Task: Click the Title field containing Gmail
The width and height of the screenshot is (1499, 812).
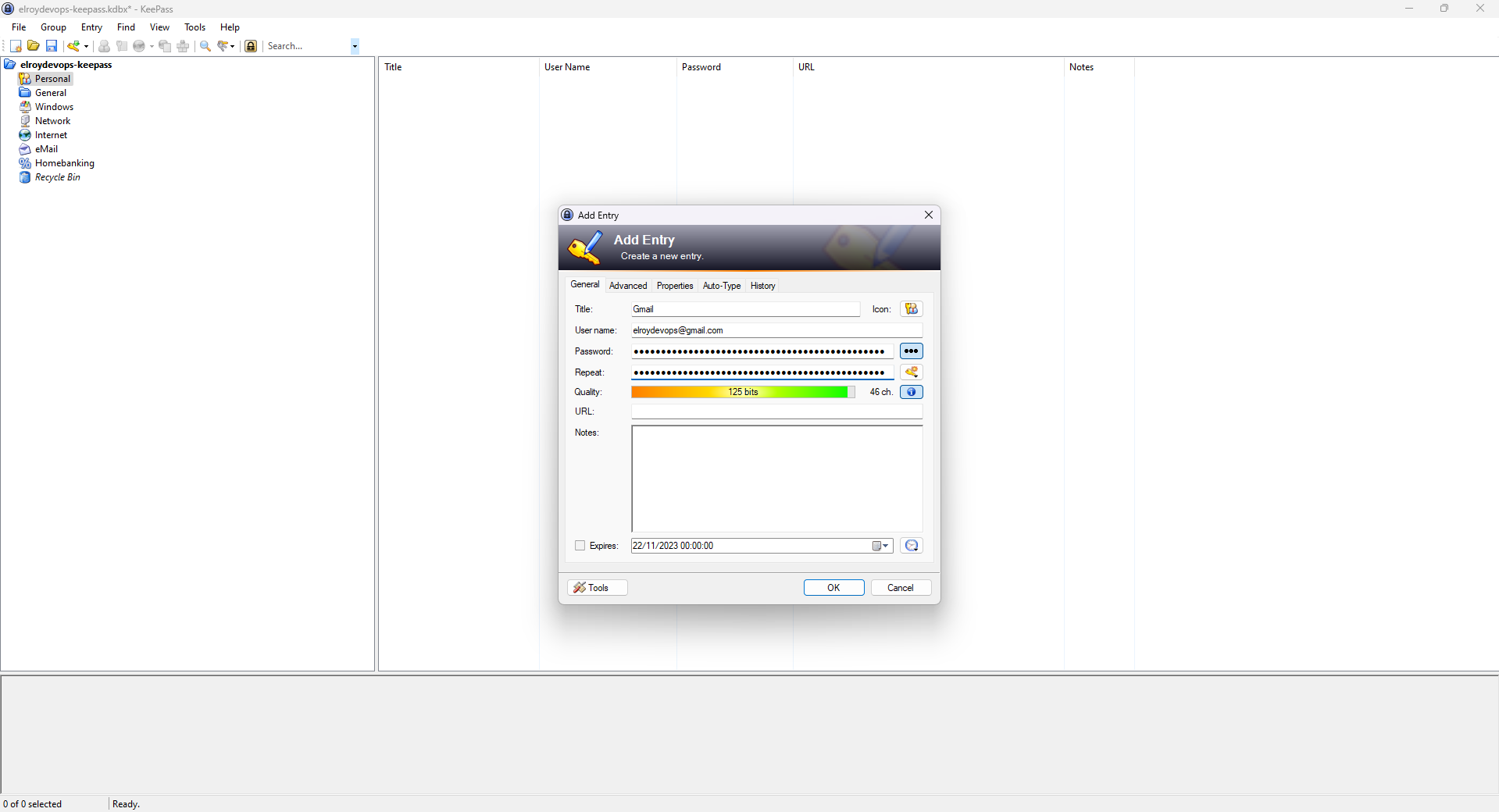Action: 745,309
